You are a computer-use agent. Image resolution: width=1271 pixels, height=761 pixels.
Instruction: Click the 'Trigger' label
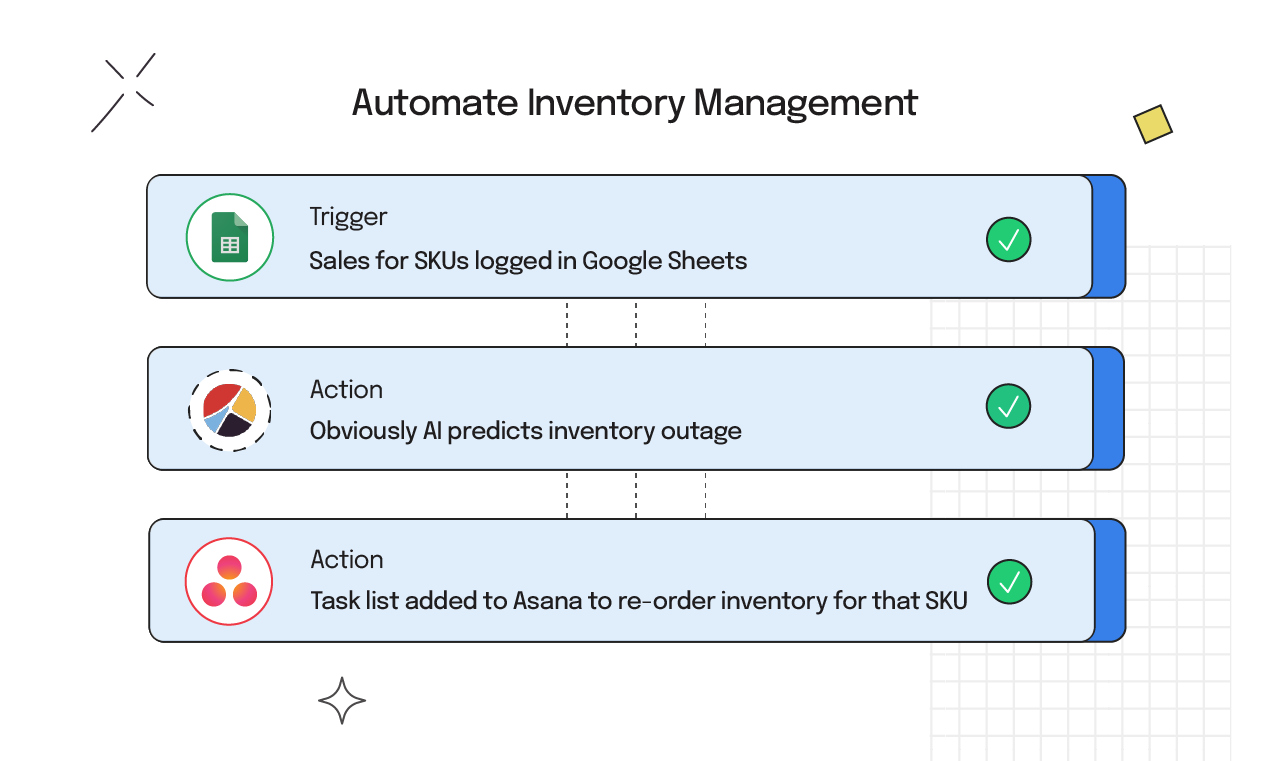coord(348,217)
